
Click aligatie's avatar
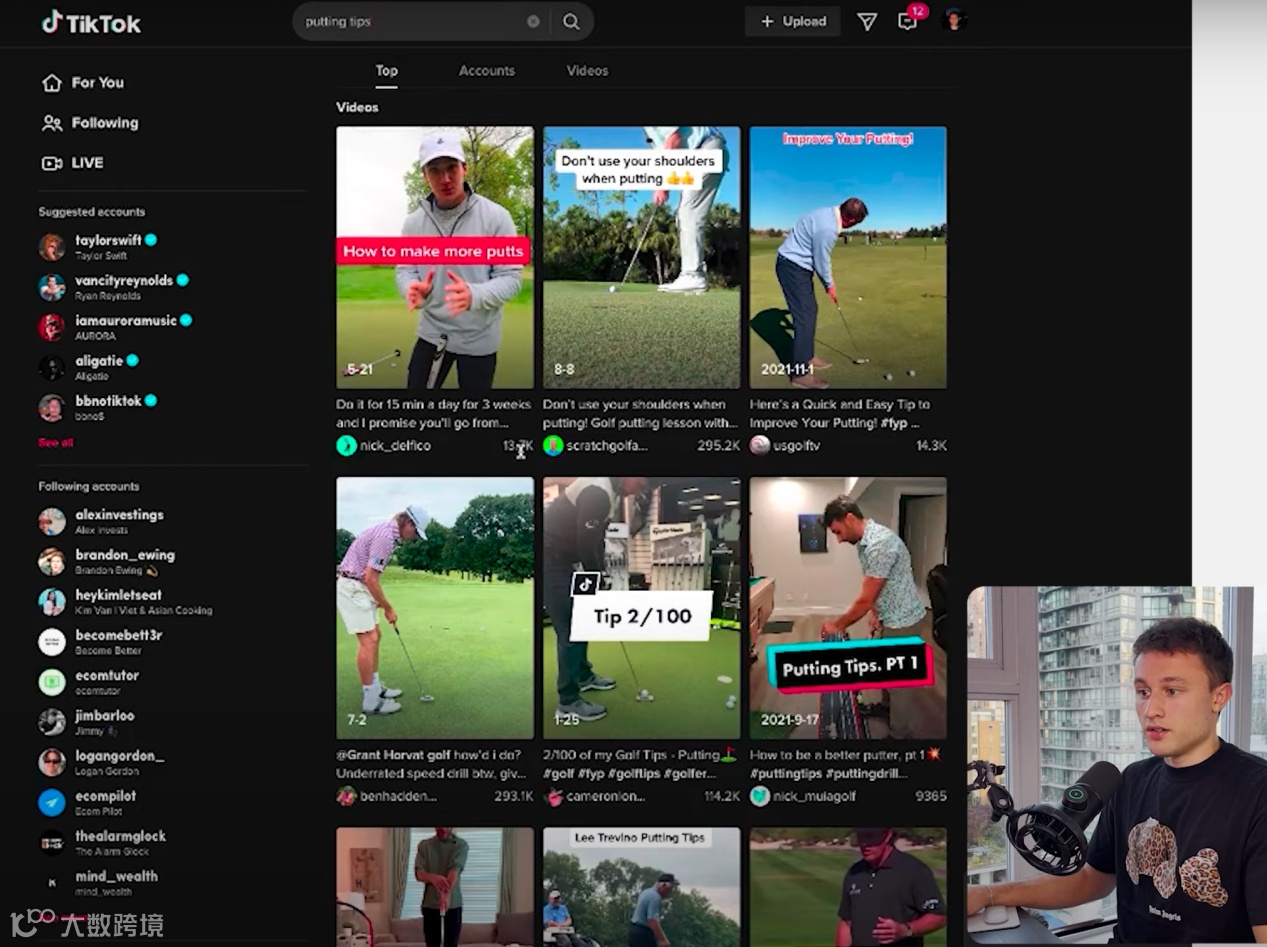[x=52, y=367]
